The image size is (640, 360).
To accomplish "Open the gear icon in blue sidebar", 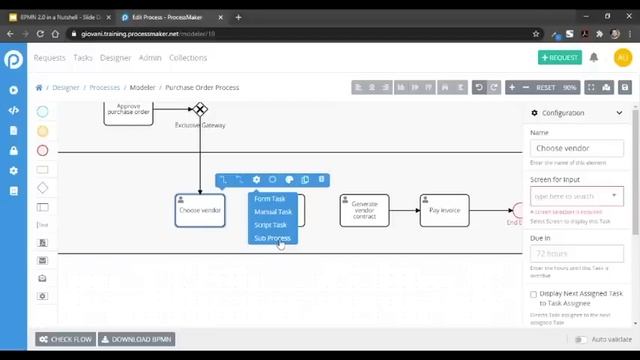I will 13,171.
